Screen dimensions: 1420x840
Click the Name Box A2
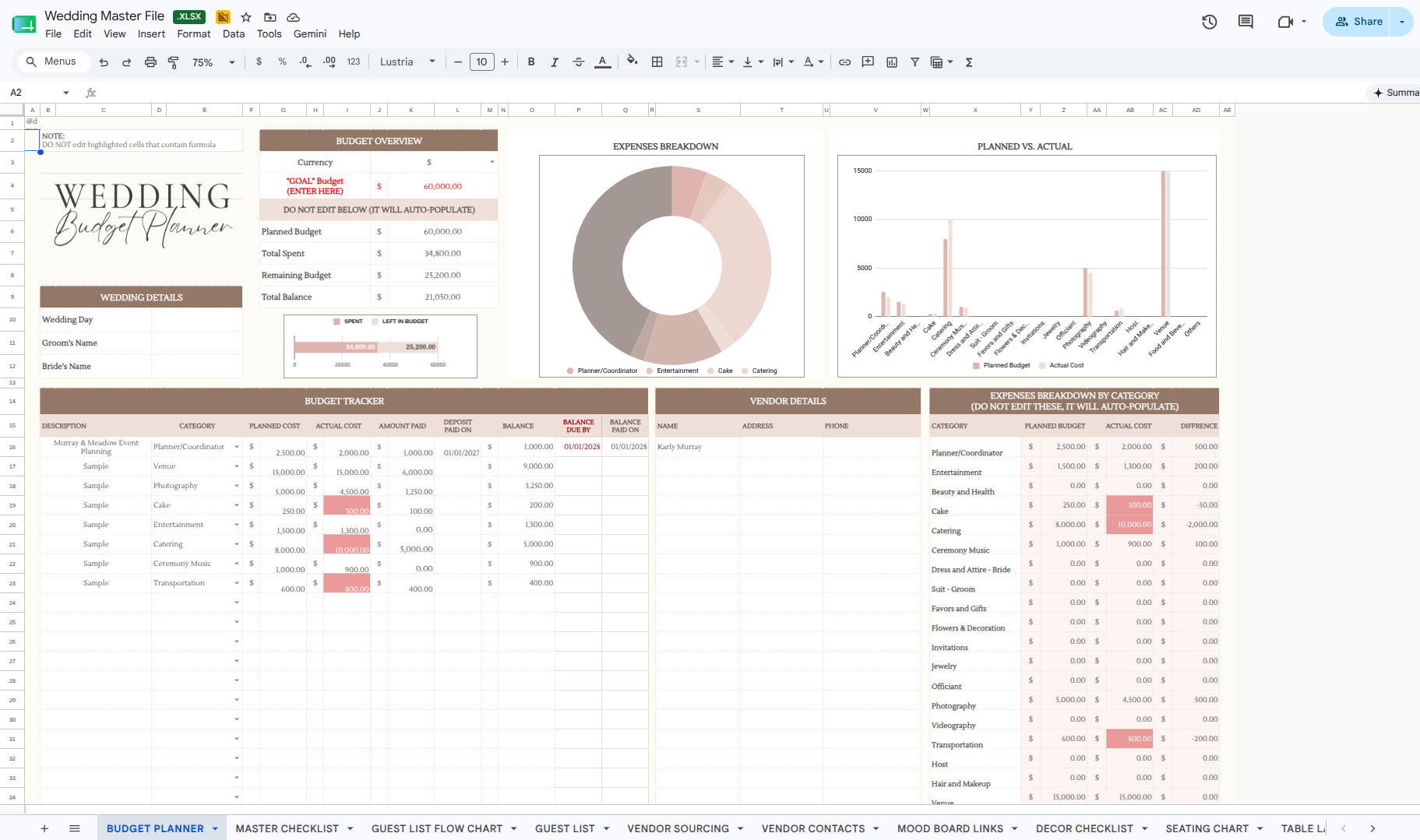39,93
